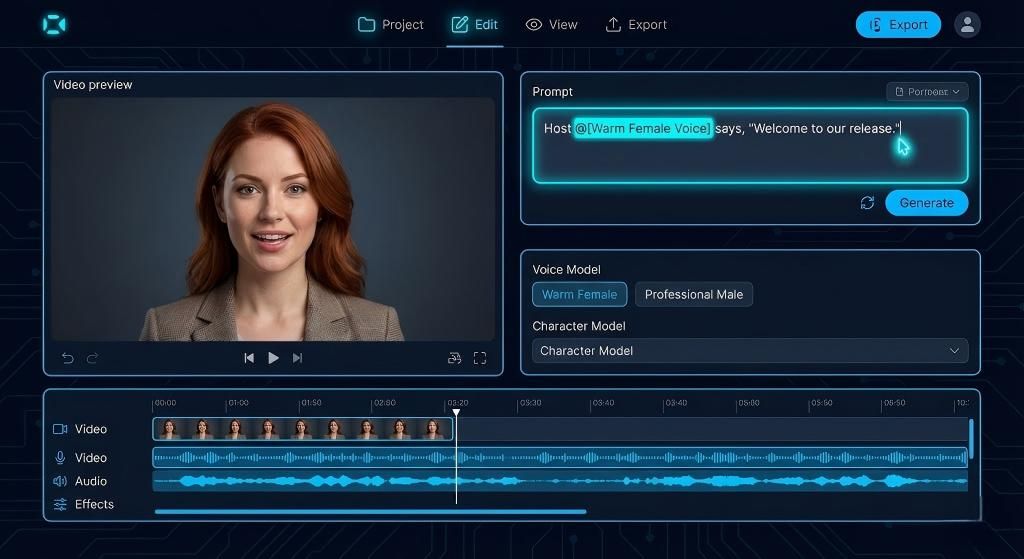1024x559 pixels.
Task: Select the Professional Male voice model
Action: point(693,294)
